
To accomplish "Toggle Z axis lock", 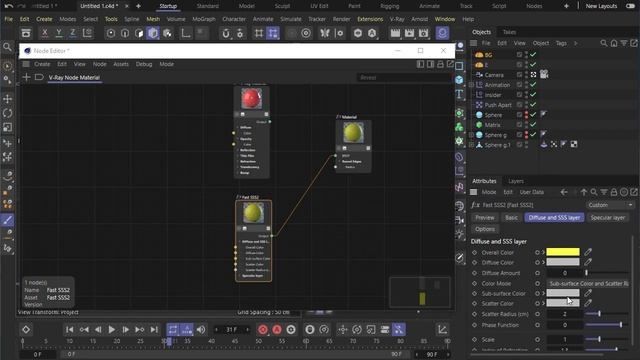I will click(73, 33).
